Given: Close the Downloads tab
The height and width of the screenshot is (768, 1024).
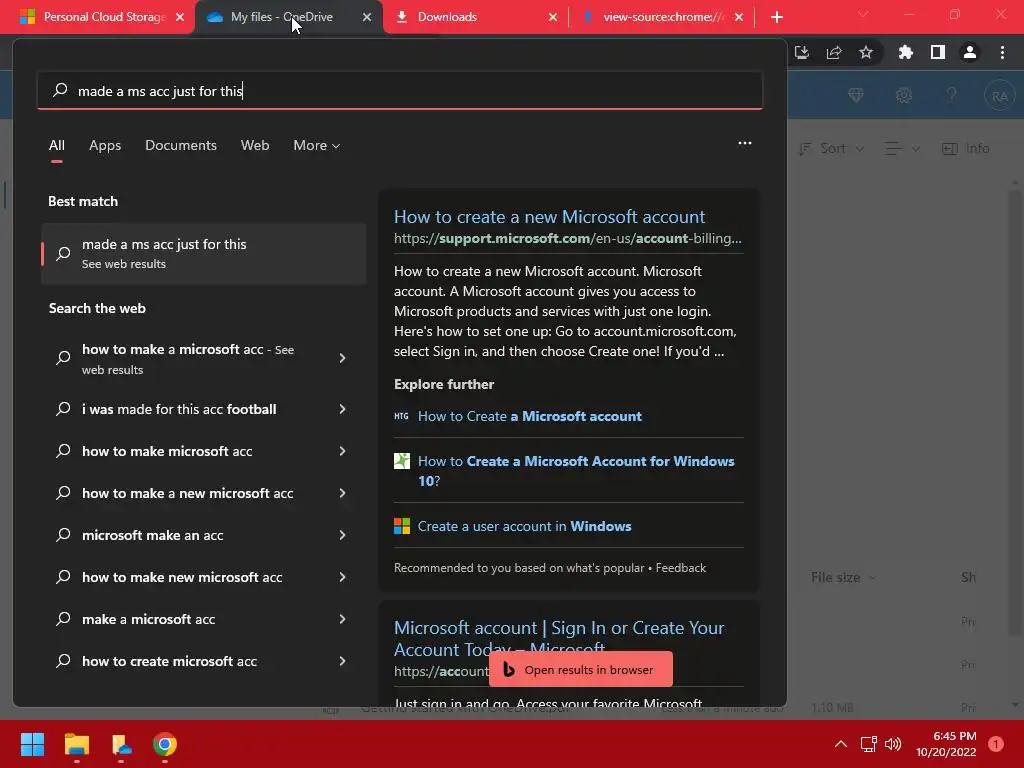Looking at the screenshot, I should [553, 17].
